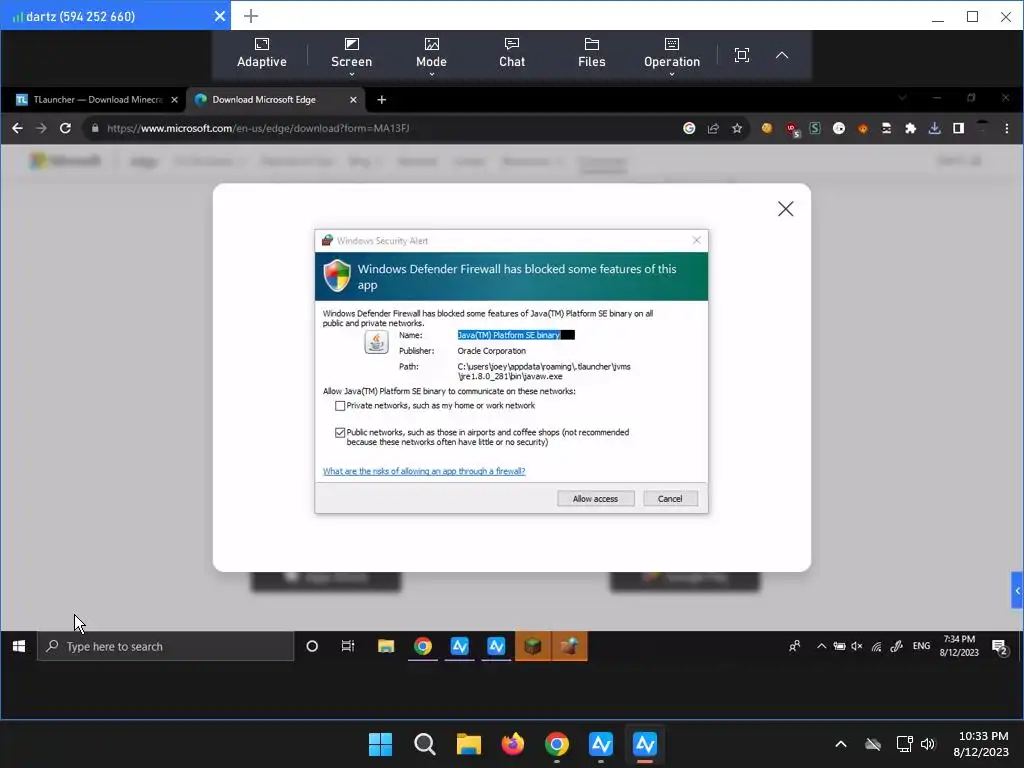Click the share page icon in address bar

[x=713, y=128]
